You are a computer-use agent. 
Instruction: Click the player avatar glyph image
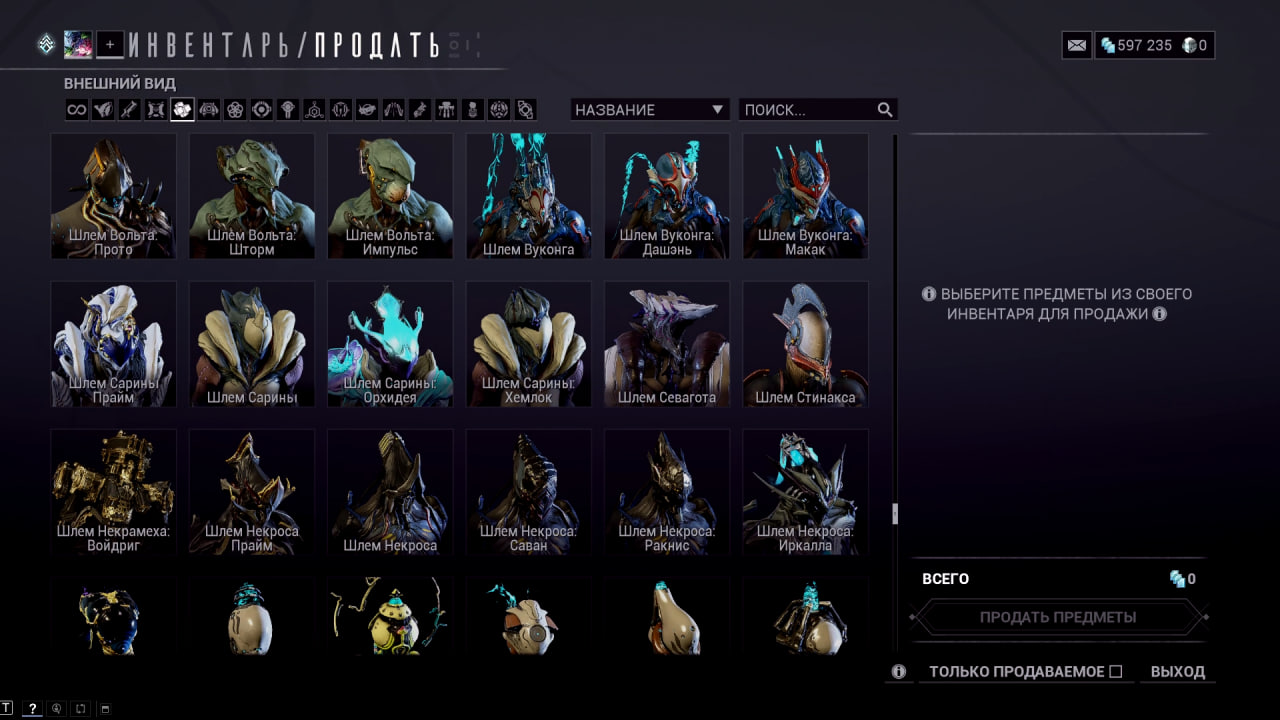click(78, 44)
